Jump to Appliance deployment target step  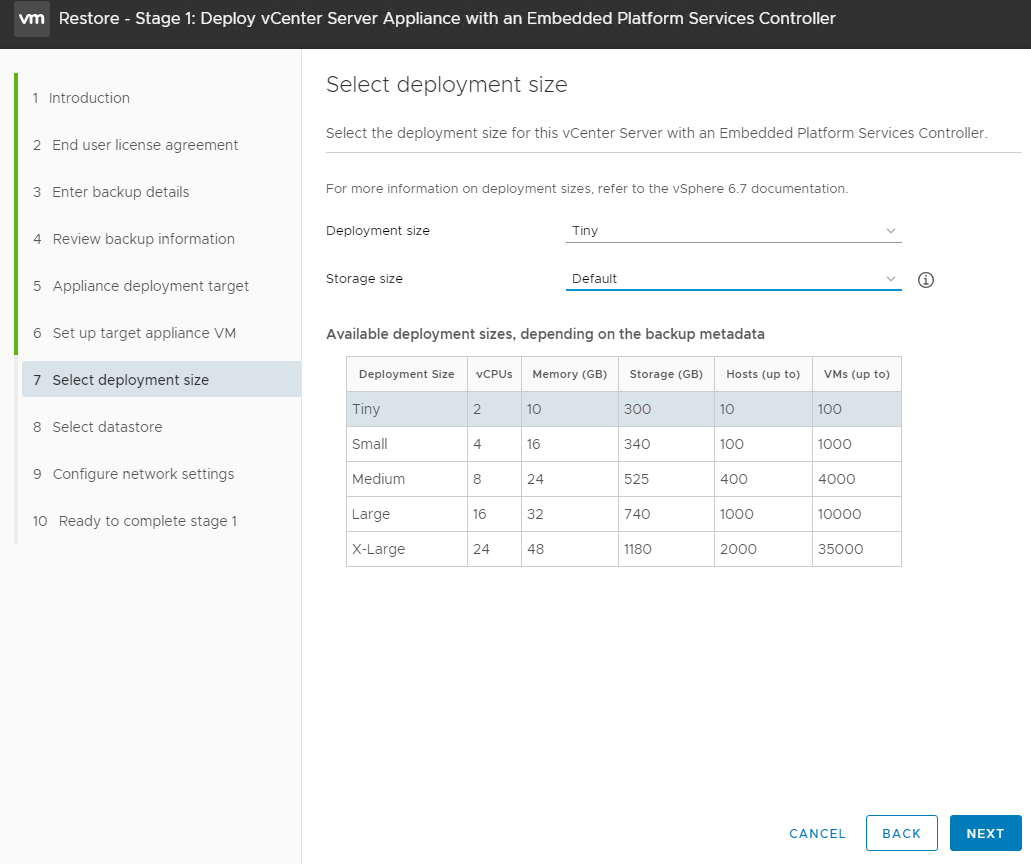point(150,286)
